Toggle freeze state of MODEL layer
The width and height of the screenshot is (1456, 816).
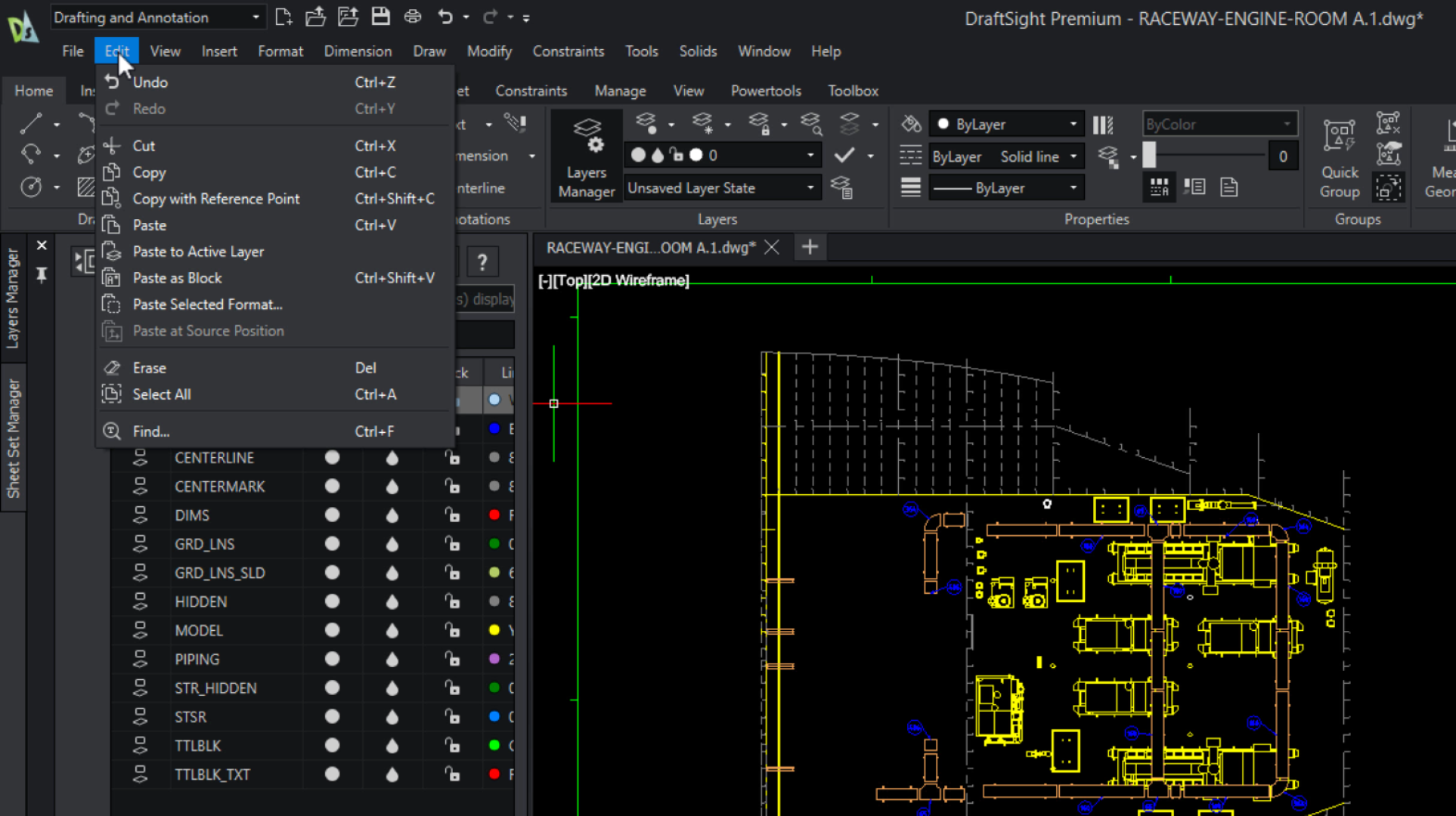point(392,631)
